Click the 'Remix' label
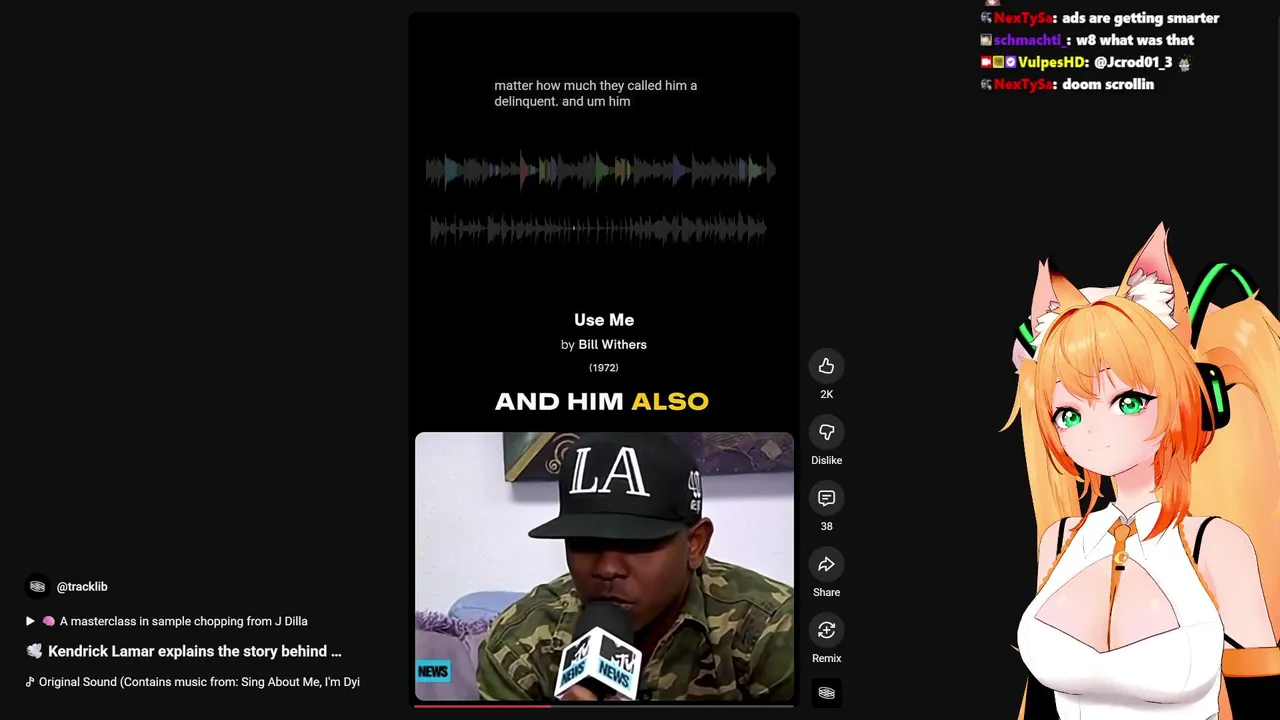The image size is (1280, 720). pos(826,658)
